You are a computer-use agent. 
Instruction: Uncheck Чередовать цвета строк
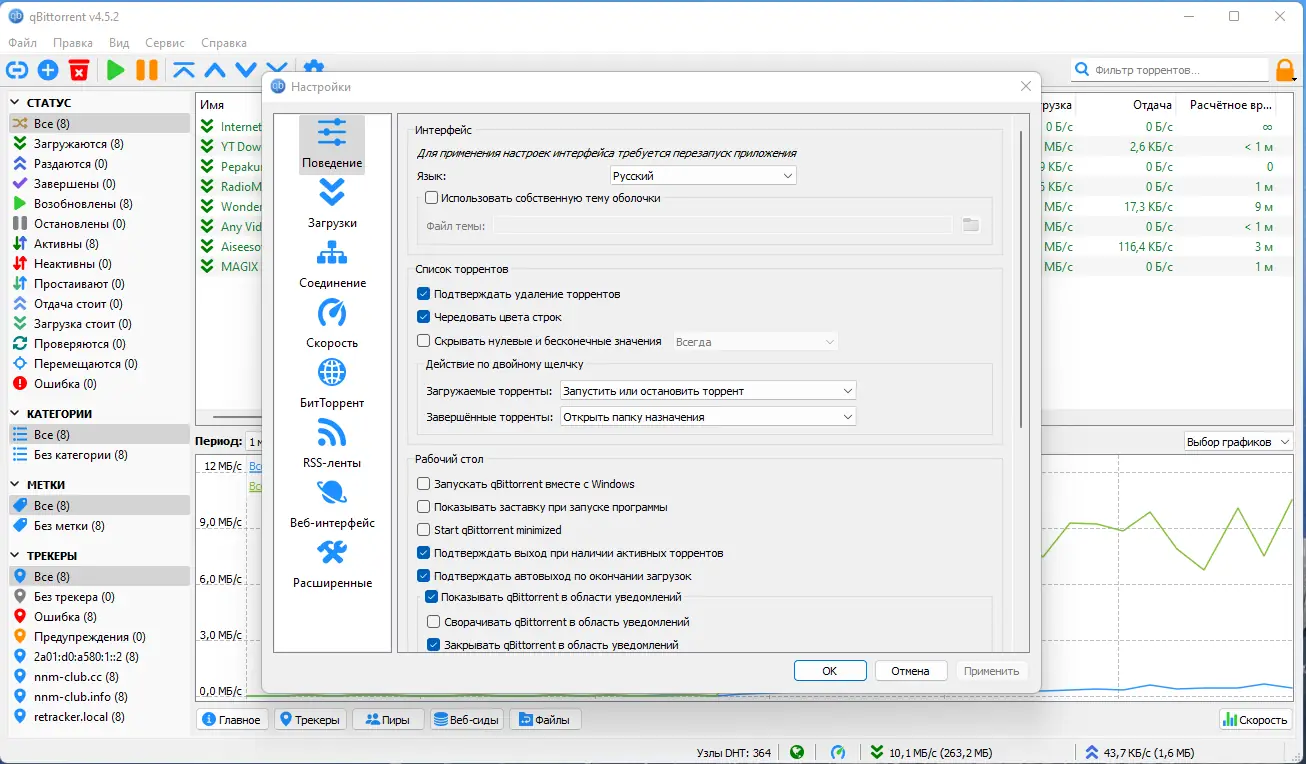[424, 317]
